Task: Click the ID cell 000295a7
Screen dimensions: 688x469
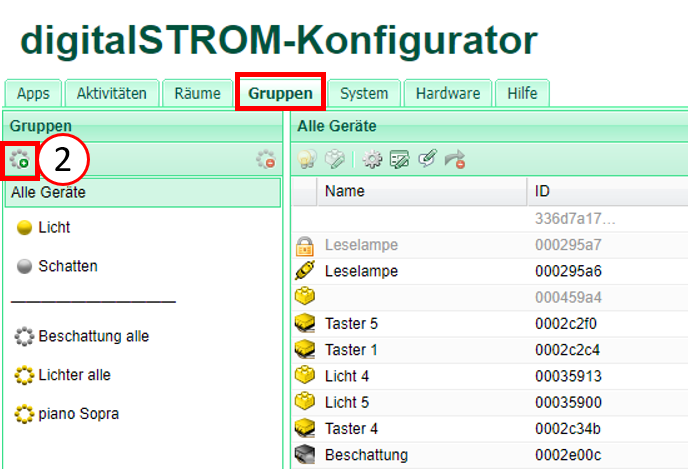Action: [568, 245]
